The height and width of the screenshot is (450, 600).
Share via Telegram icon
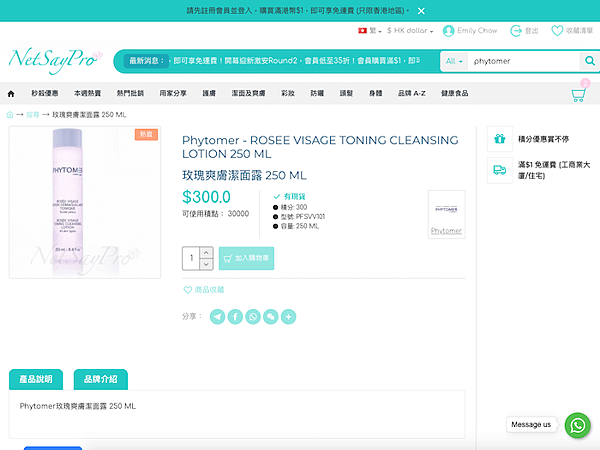coord(218,317)
